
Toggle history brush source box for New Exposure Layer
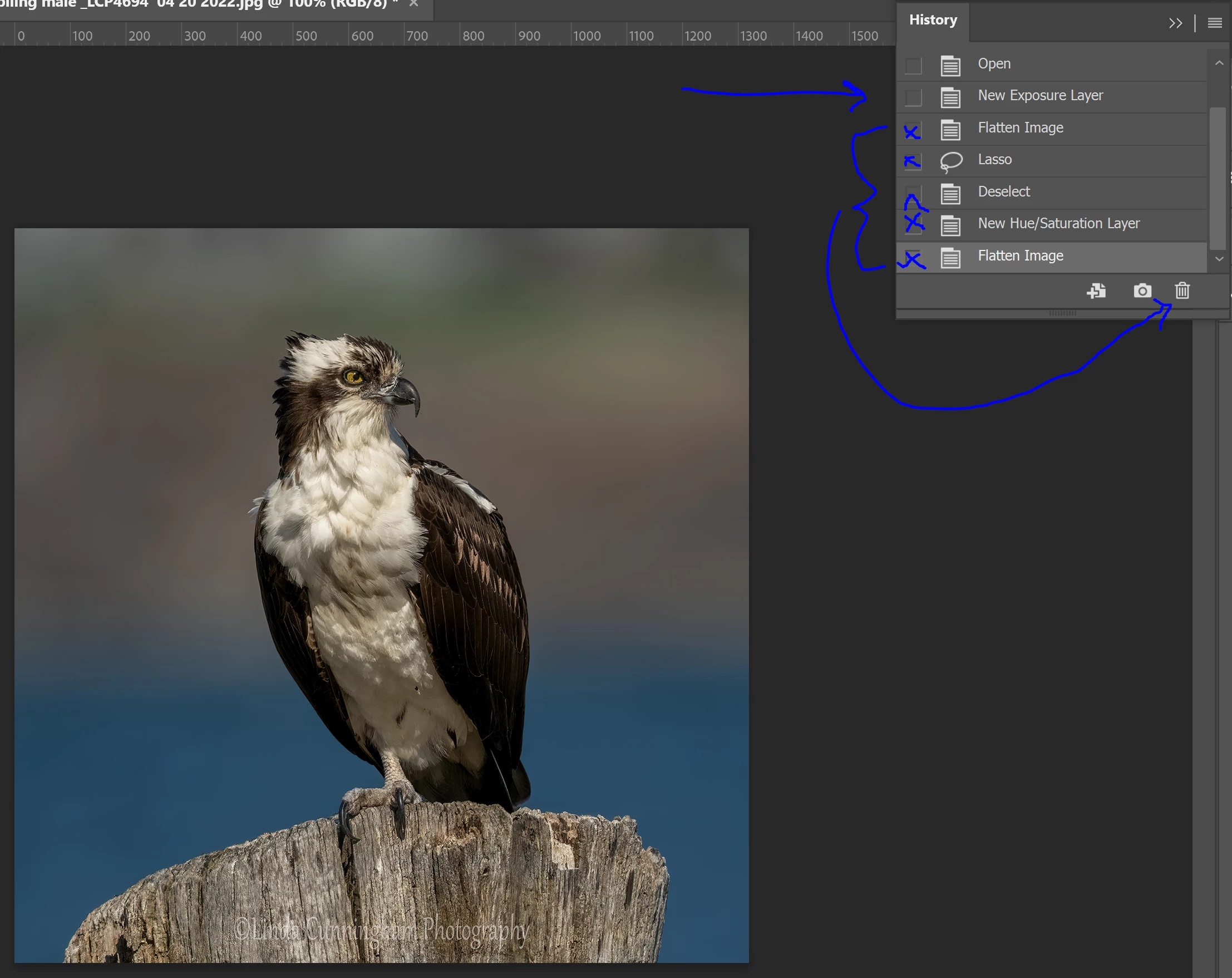[x=913, y=97]
